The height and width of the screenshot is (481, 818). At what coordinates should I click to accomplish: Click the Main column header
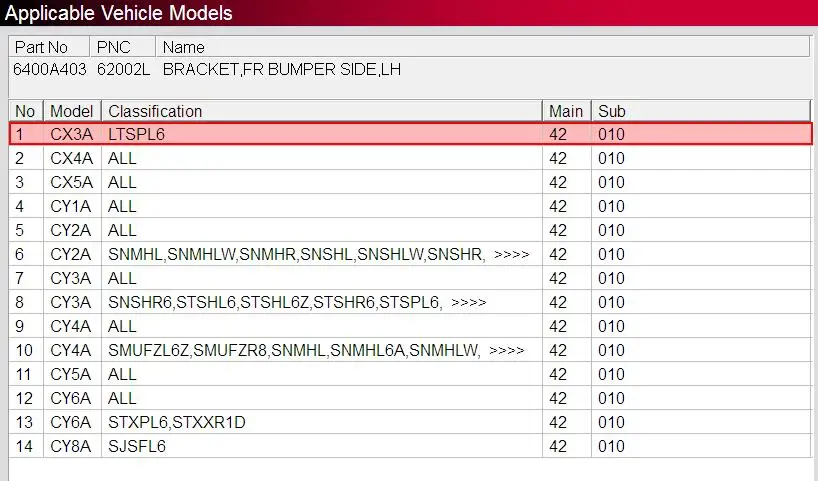pos(567,111)
